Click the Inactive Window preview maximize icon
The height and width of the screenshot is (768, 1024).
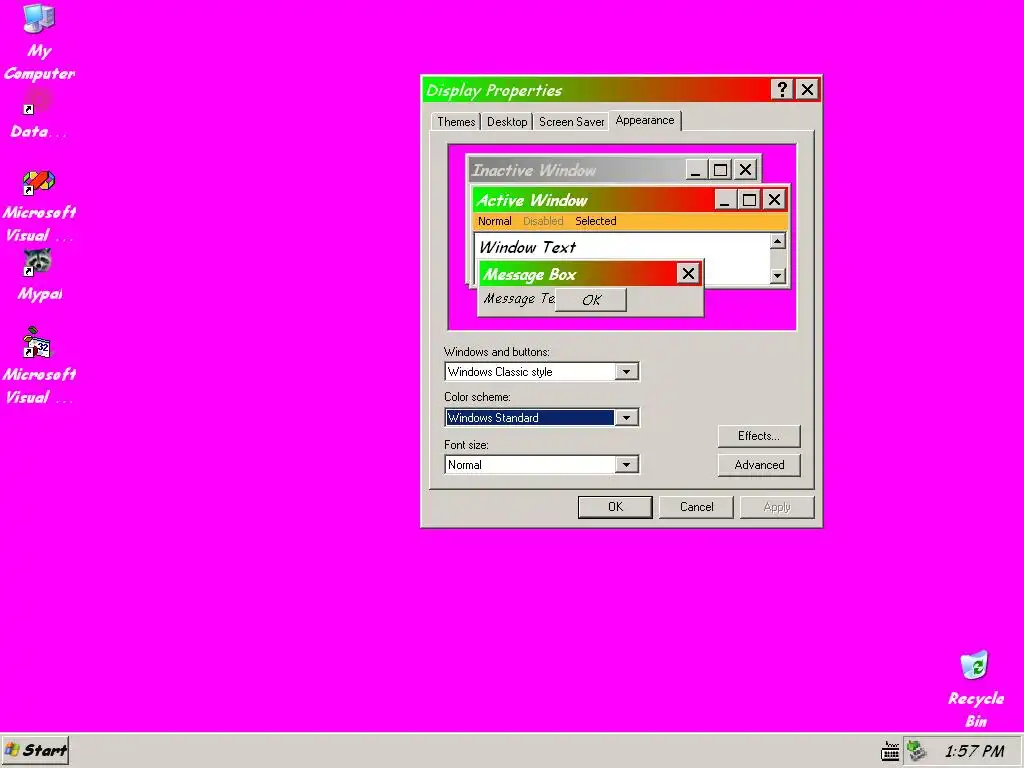720,170
